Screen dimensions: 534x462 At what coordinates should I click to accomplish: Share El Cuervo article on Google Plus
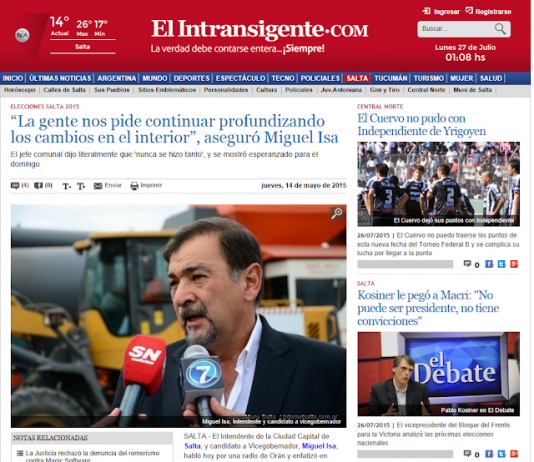[x=514, y=264]
